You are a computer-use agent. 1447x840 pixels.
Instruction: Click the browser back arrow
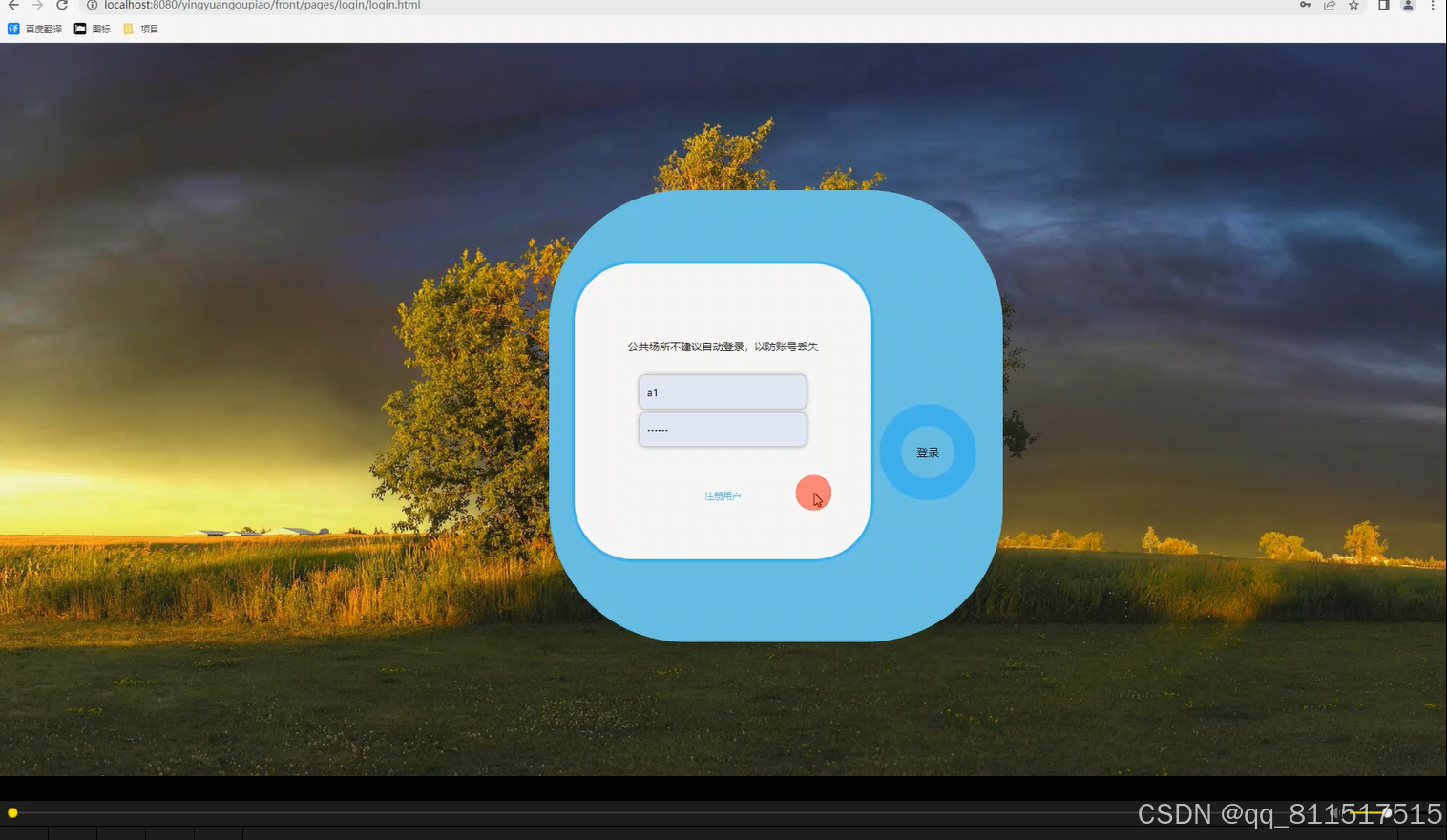tap(13, 5)
